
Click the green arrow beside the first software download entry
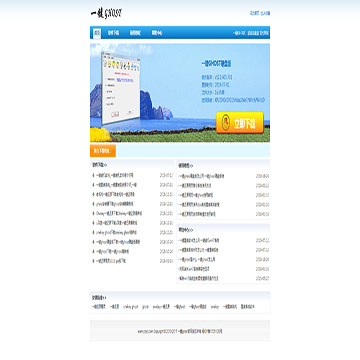tap(93, 175)
